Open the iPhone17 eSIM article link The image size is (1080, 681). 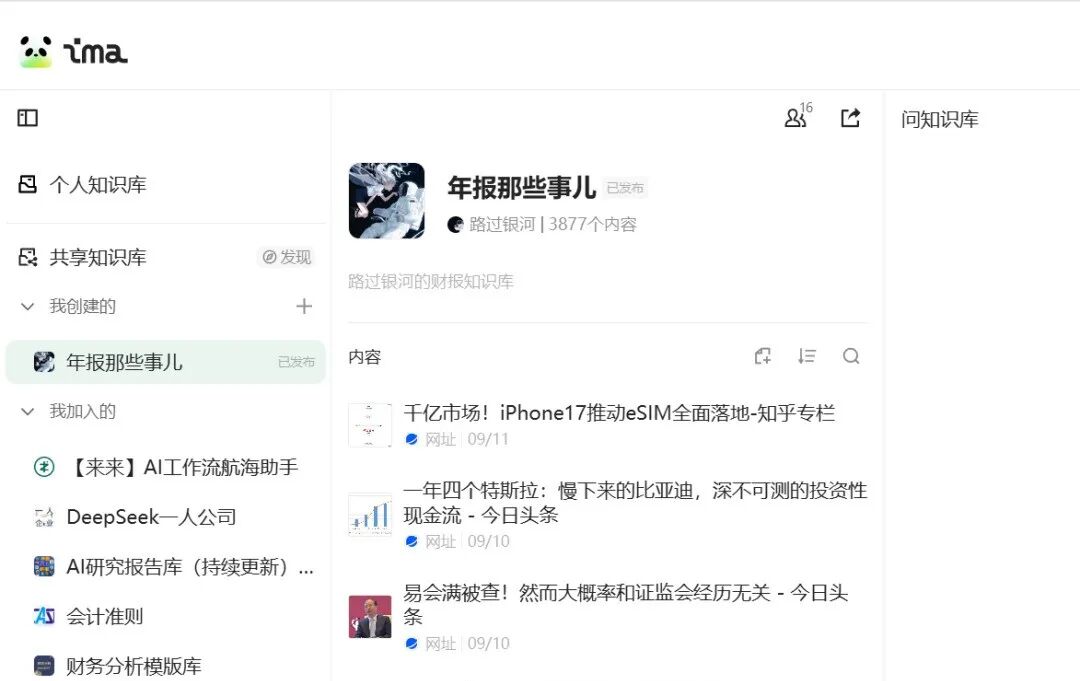619,413
